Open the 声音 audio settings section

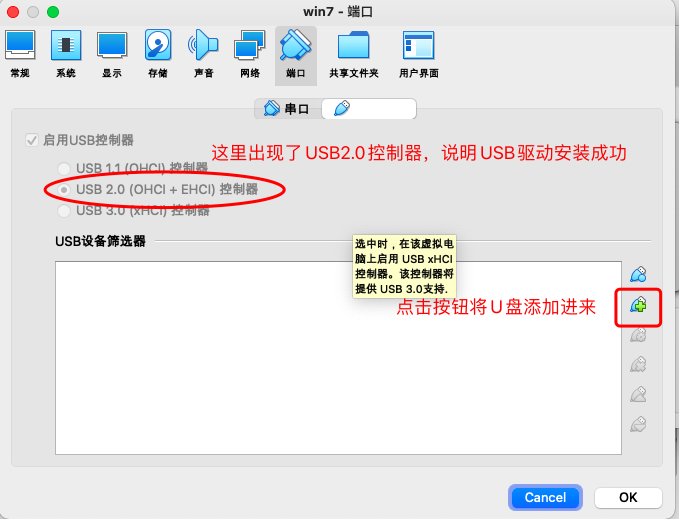pyautogui.click(x=204, y=55)
